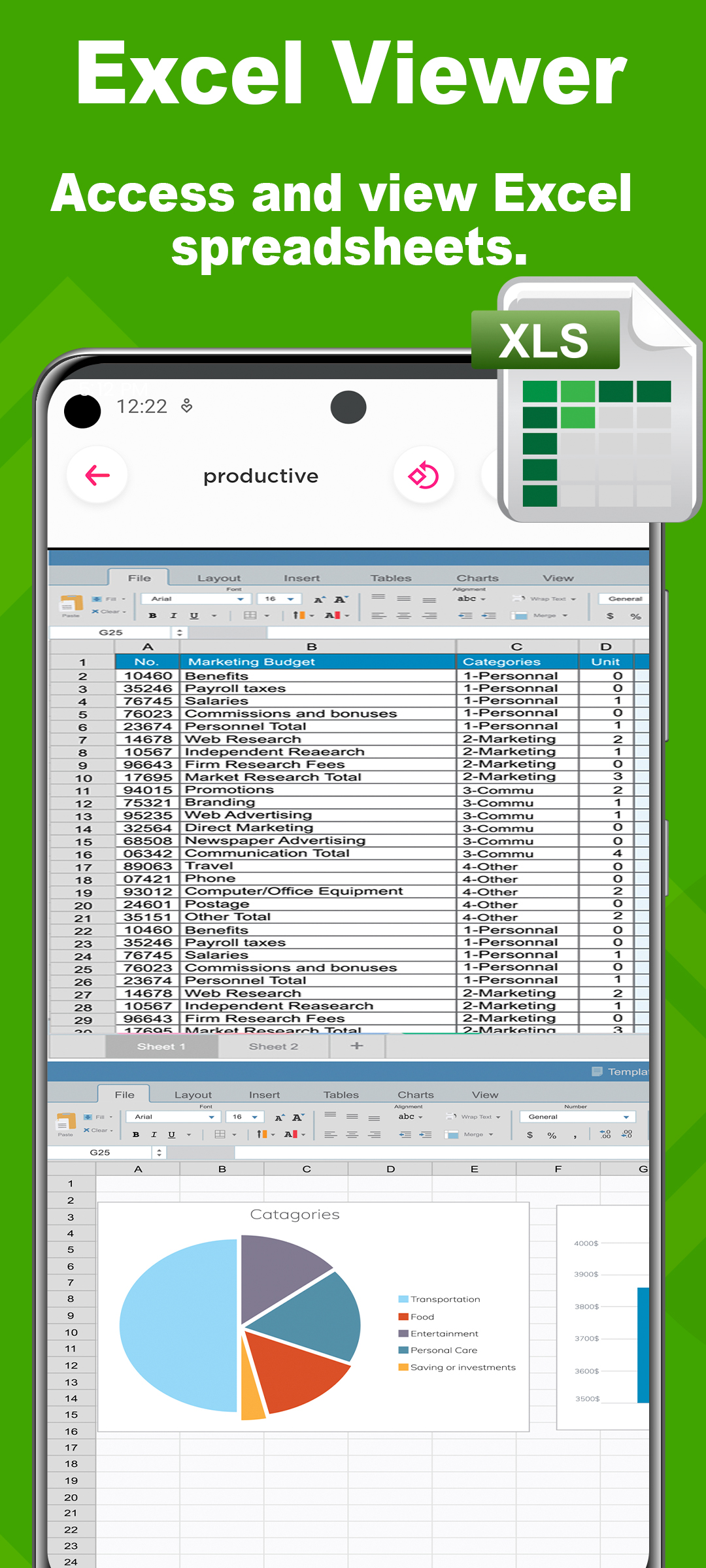Toggle Italic in Marketing Budget sheet toolbar
Image resolution: width=706 pixels, height=1568 pixels.
(x=173, y=615)
